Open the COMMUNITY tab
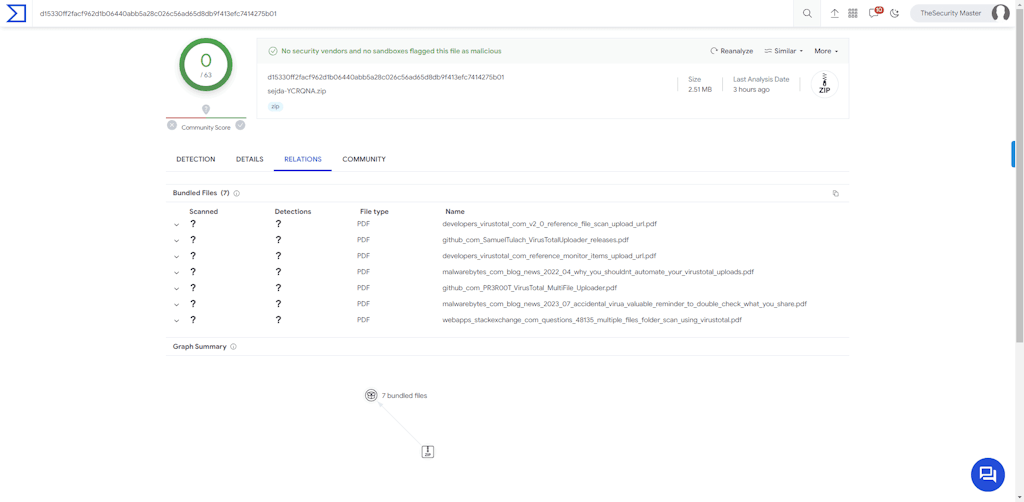This screenshot has width=1024, height=502. tap(364, 159)
